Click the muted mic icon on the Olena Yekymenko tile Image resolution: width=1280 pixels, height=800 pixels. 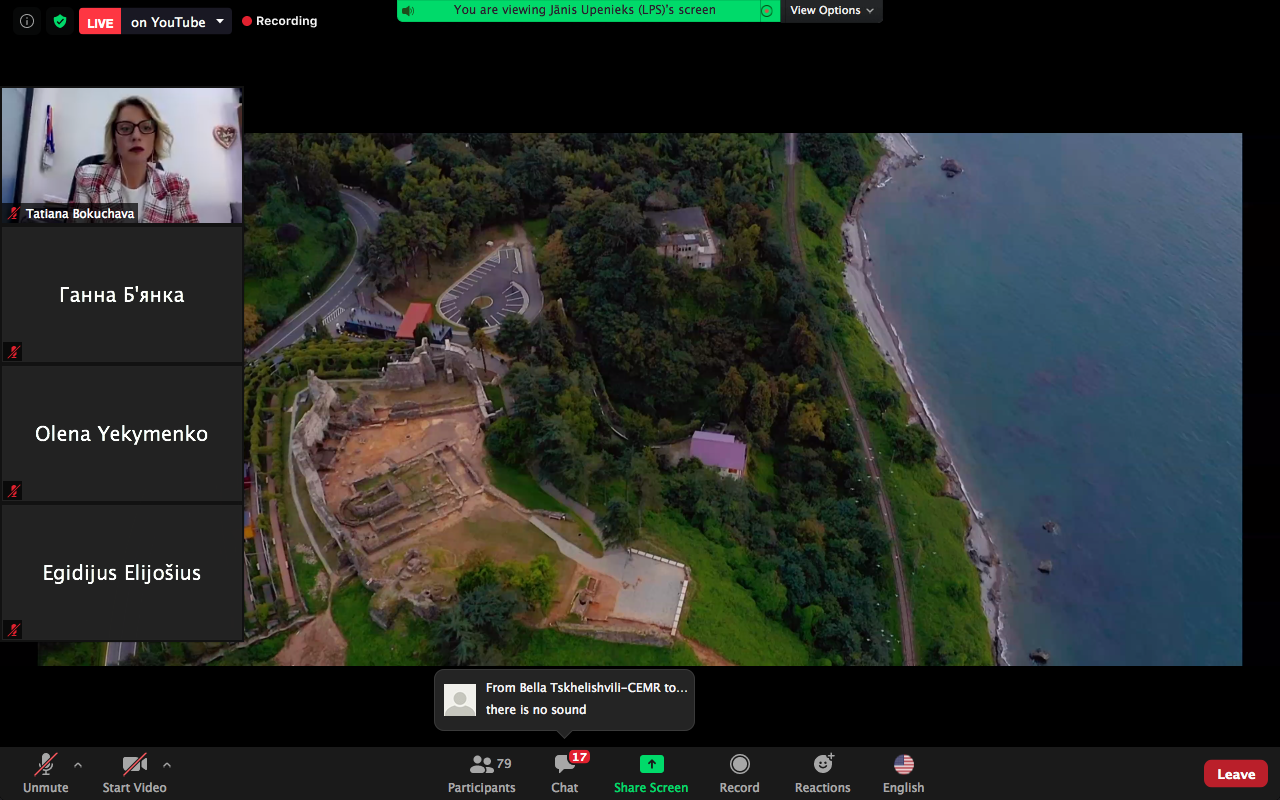click(x=13, y=490)
